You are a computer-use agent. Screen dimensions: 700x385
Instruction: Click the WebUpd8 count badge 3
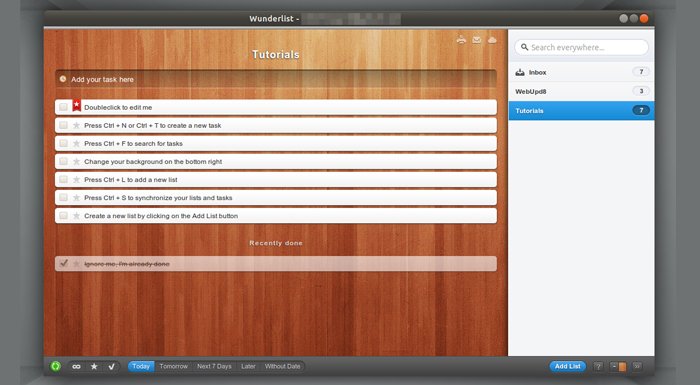[641, 91]
